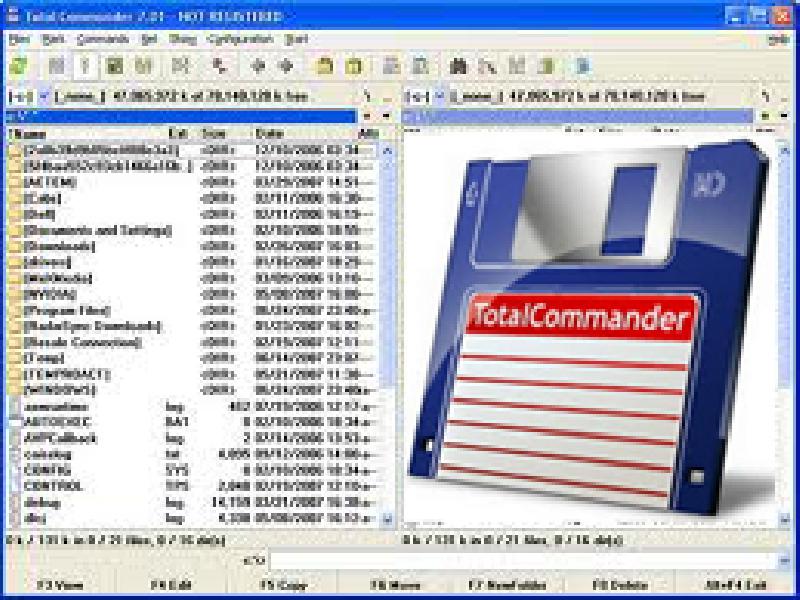This screenshot has height=600, width=800.
Task: Open the command line history dropdown
Action: 785,561
